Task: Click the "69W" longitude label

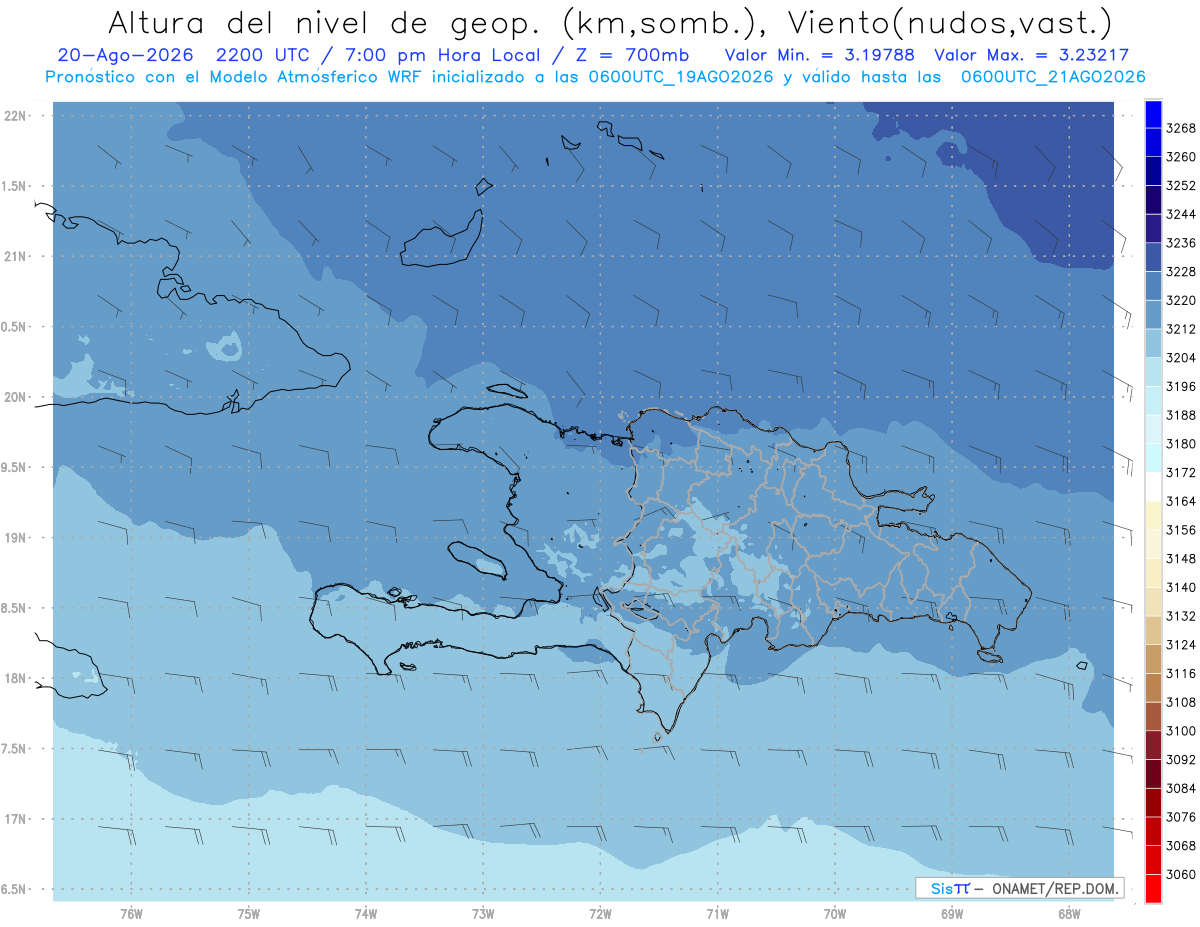Action: [x=952, y=914]
